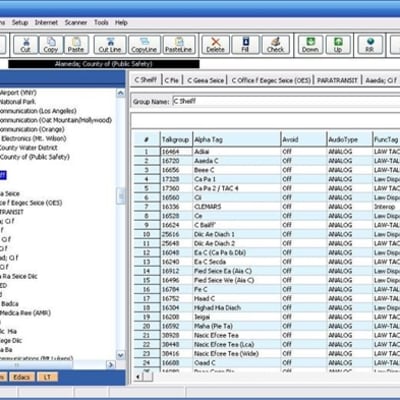Select tree item County of (Public Safety)
The height and width of the screenshot is (400, 400).
click(35, 157)
